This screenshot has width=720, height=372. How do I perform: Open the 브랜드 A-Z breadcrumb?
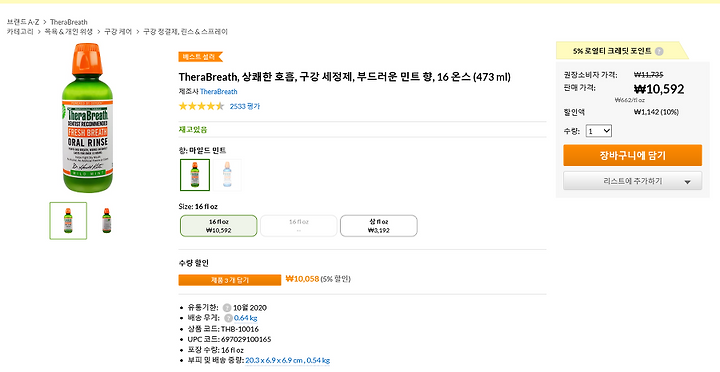click(x=23, y=22)
